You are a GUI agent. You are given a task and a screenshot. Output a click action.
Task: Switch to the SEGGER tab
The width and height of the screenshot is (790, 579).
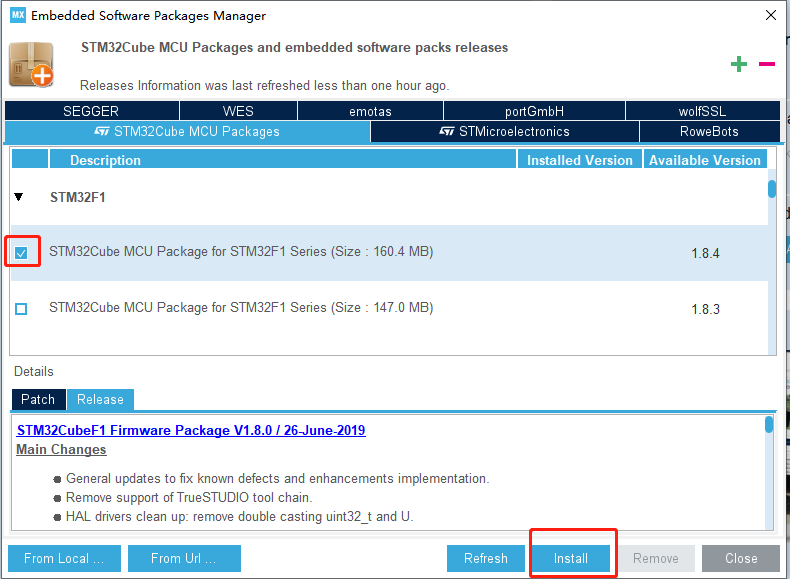(x=91, y=111)
